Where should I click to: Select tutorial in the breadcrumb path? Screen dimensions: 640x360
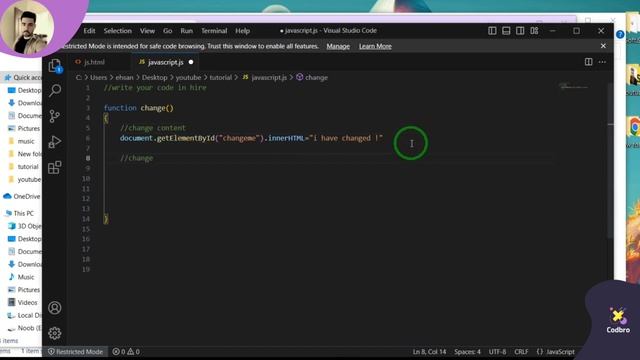220,77
